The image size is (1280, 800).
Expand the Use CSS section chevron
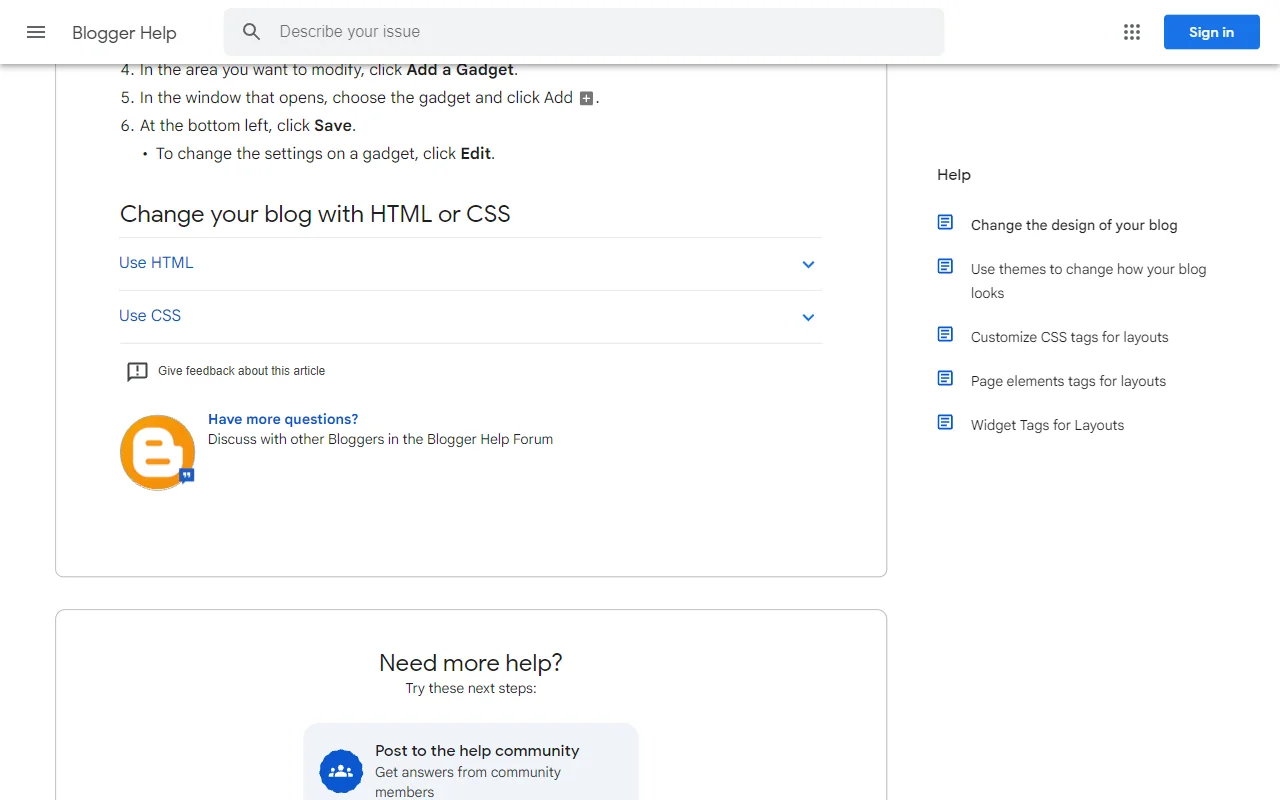click(x=808, y=317)
